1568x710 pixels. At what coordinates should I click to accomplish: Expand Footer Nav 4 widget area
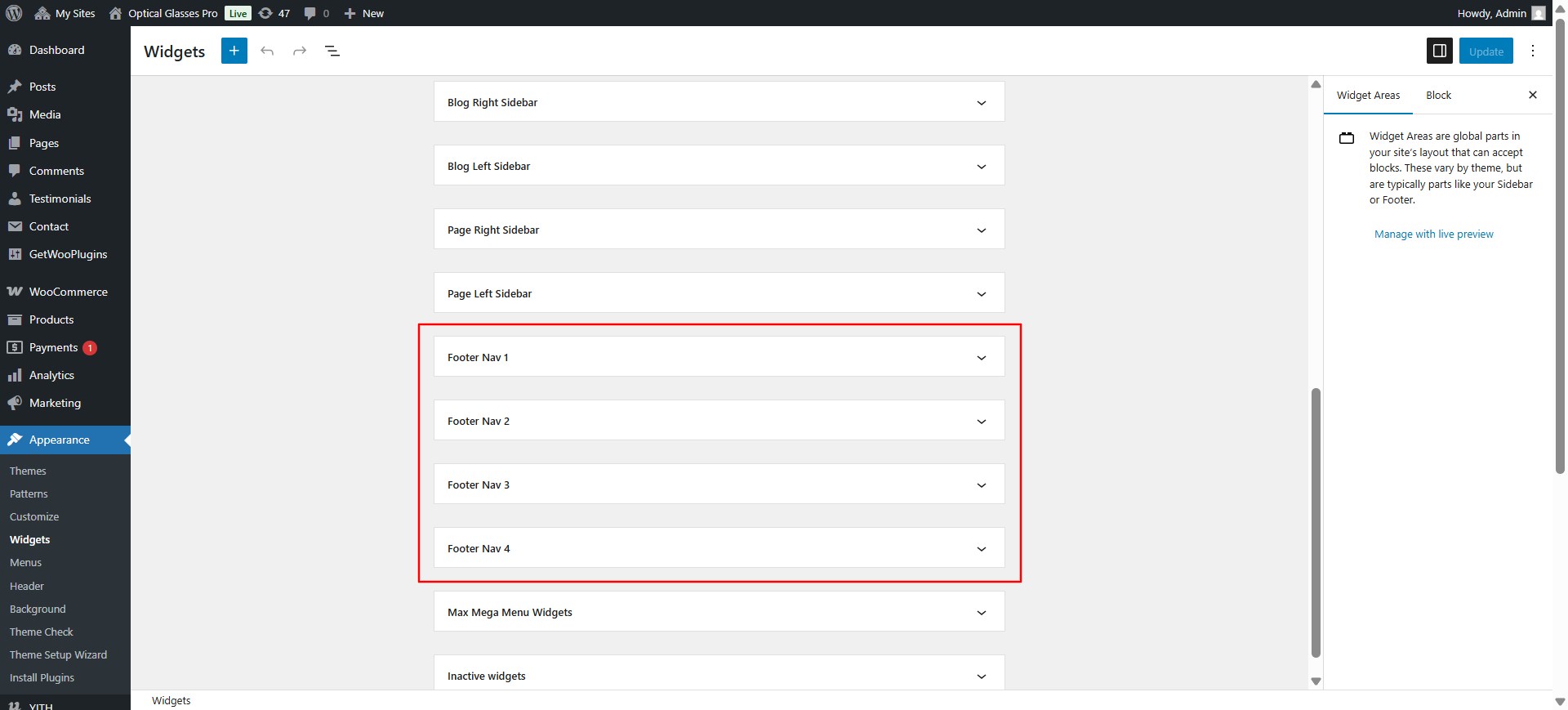click(x=719, y=548)
